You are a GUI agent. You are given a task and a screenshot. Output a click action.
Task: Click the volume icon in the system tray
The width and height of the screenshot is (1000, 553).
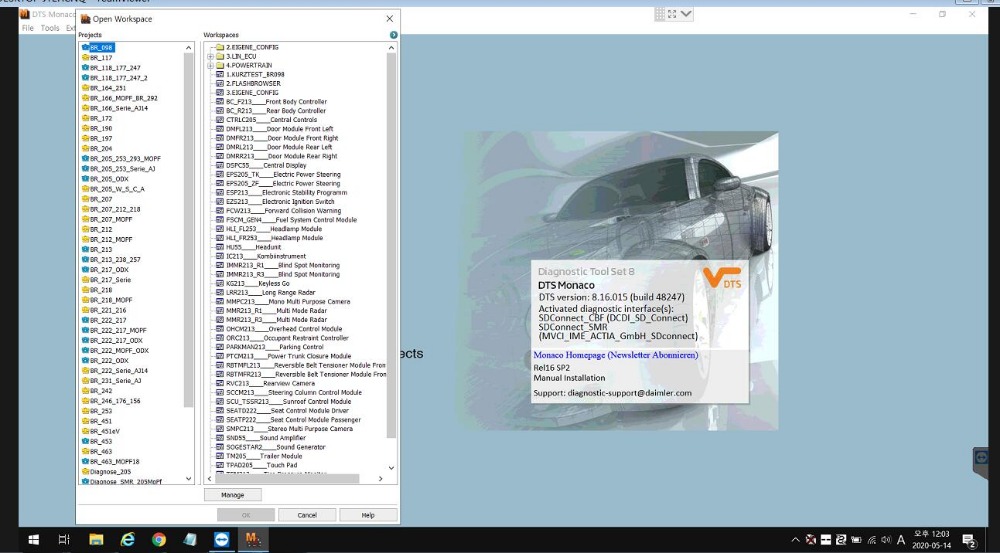(885, 540)
